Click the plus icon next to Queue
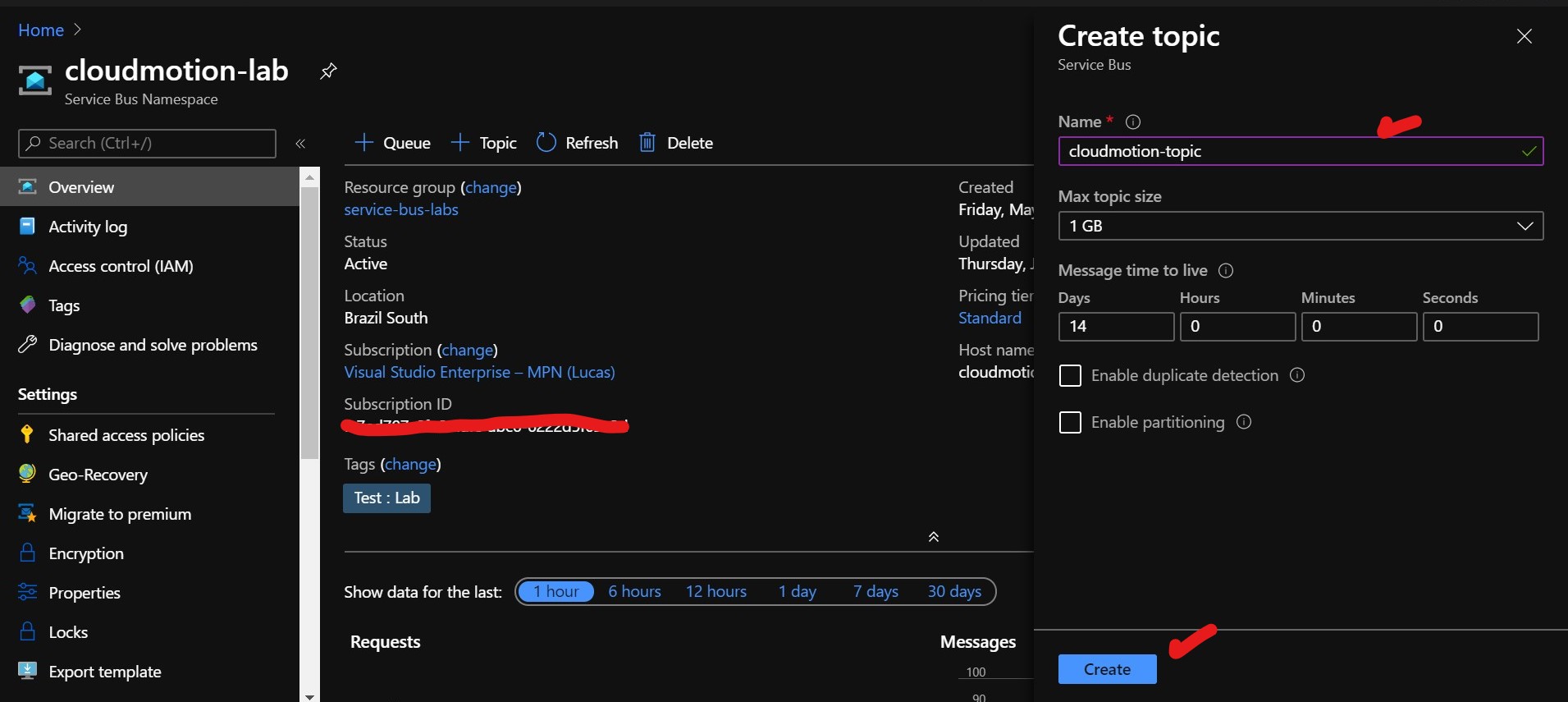Screen dimensions: 1568x702 tap(363, 143)
